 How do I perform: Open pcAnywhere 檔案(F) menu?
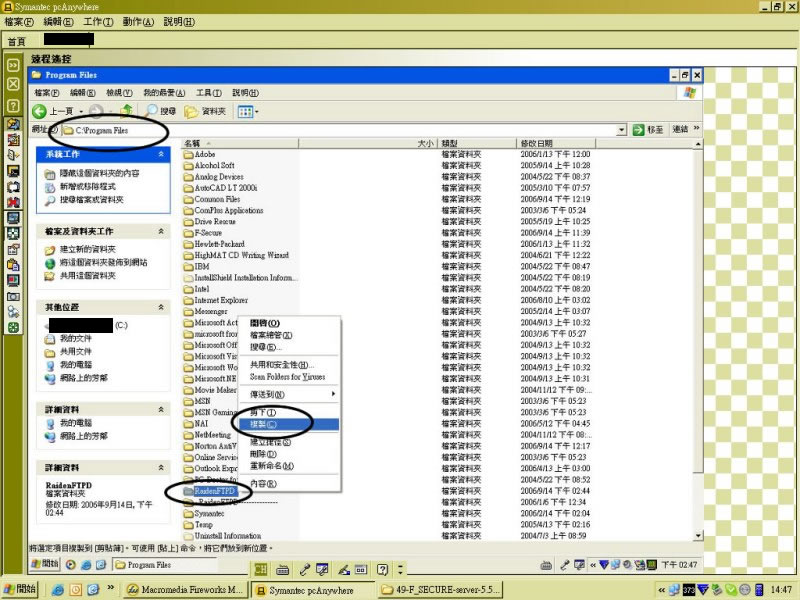click(x=19, y=22)
